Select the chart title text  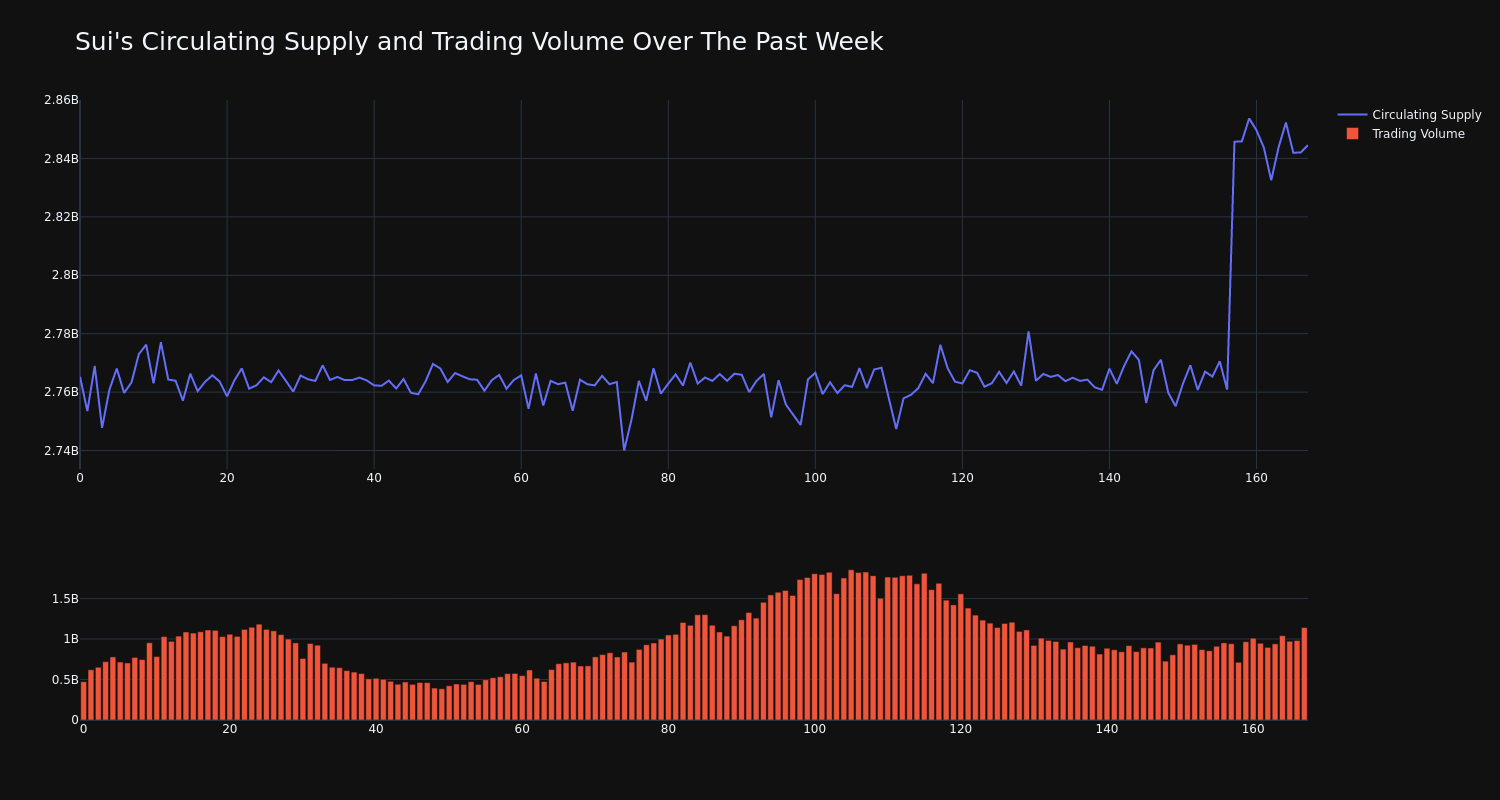click(479, 42)
